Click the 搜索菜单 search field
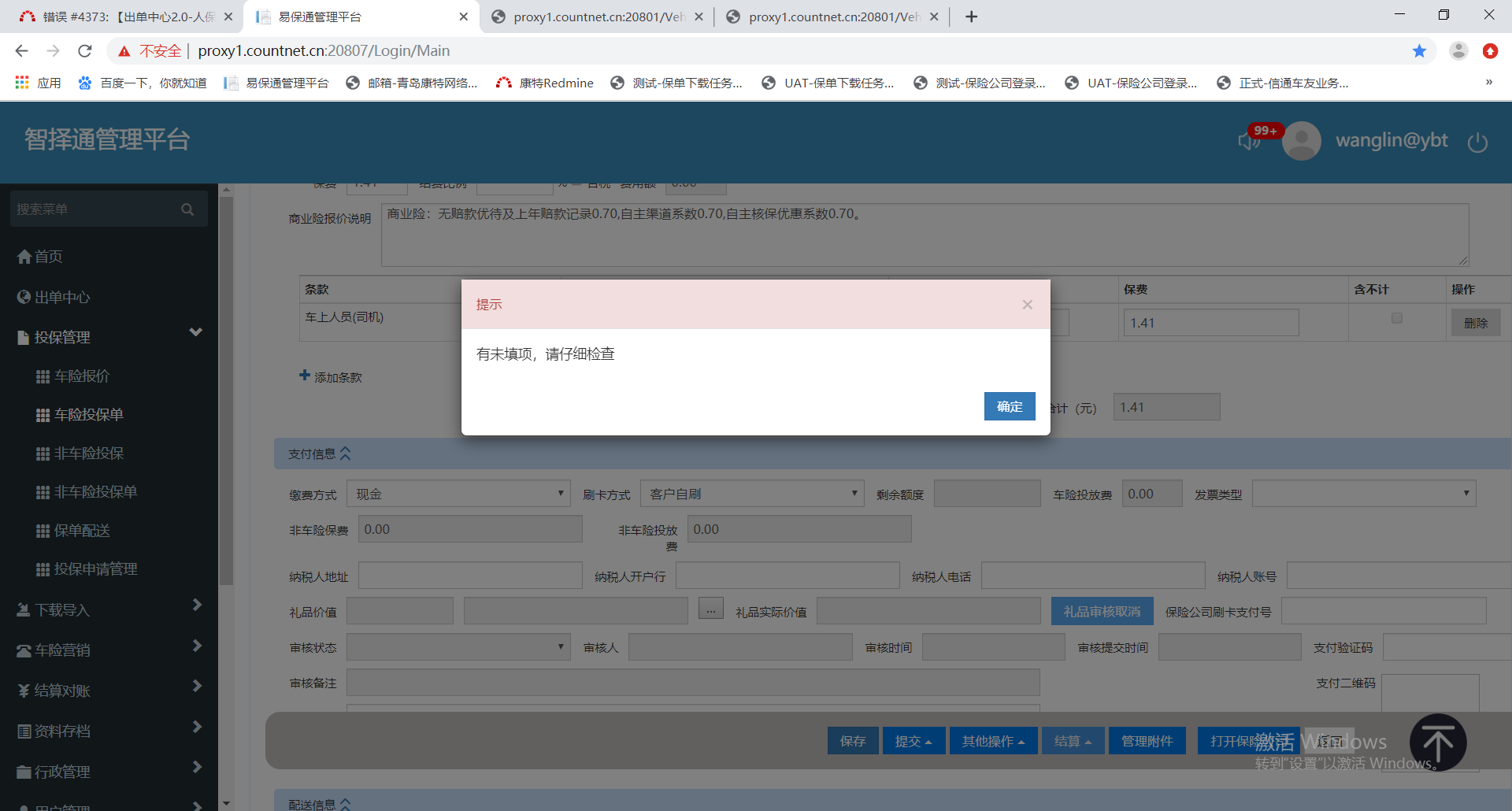This screenshot has height=811, width=1512. (109, 209)
